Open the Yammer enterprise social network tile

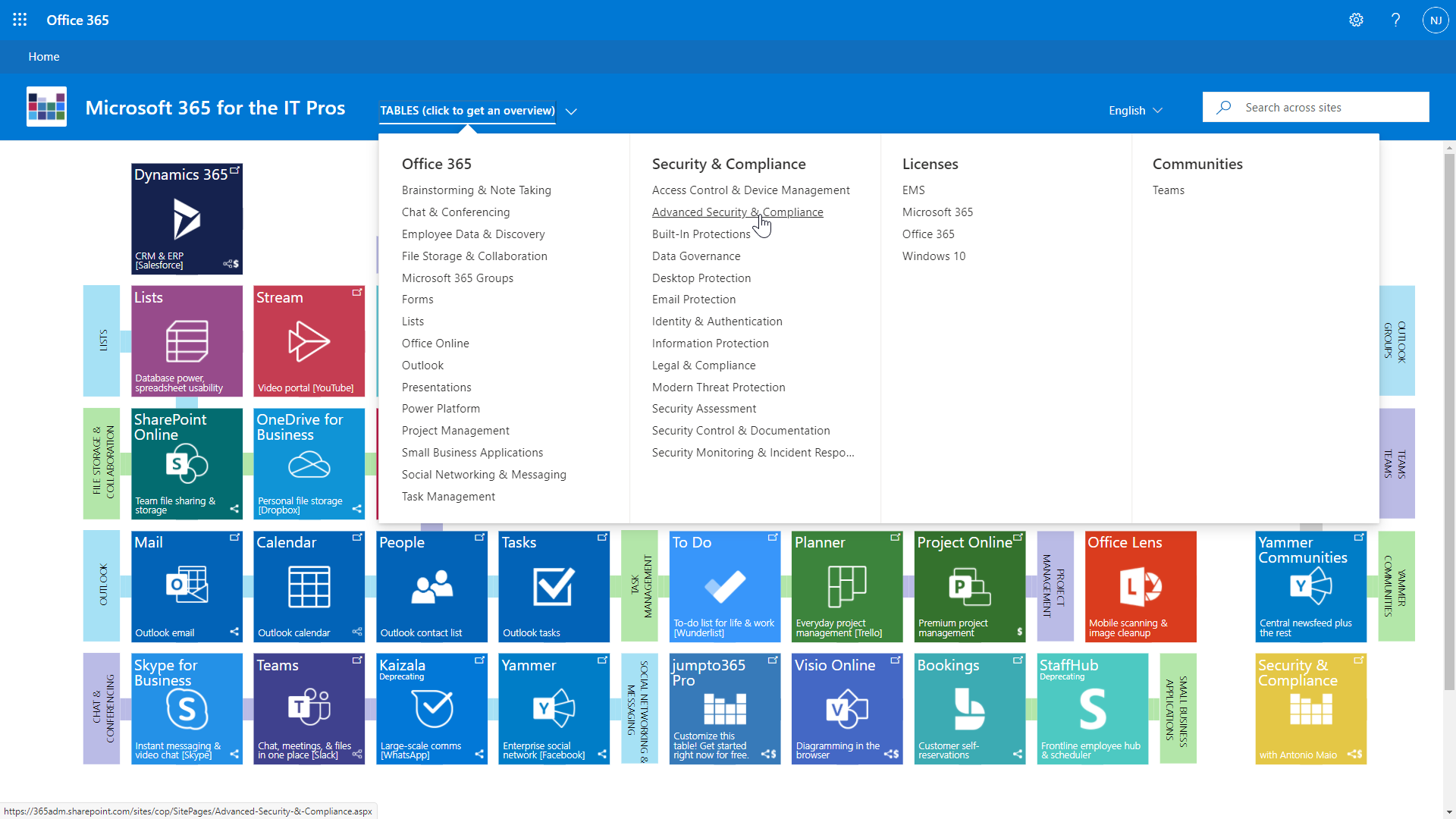[554, 709]
